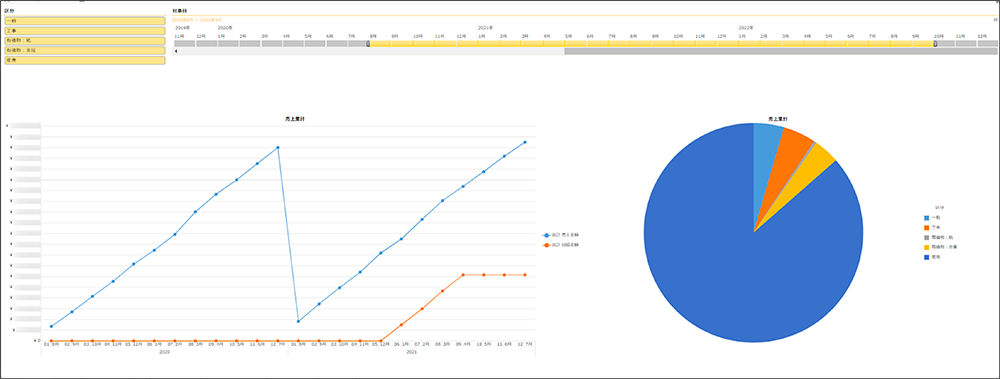The image size is (1000, 379).
Task: Click the orange 工事 pie legend swatch
Action: (926, 227)
